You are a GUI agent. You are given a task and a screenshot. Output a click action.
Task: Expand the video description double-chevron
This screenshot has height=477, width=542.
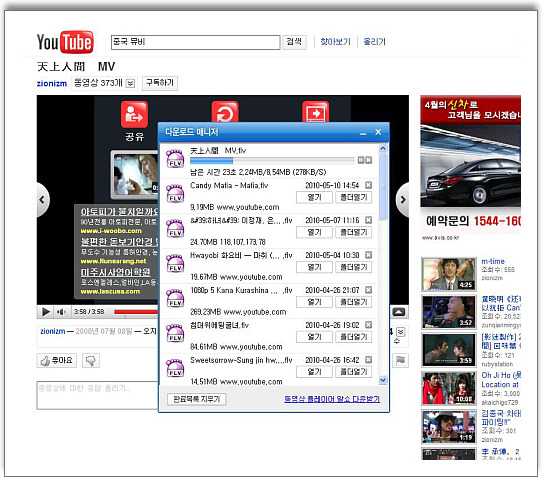point(400,332)
